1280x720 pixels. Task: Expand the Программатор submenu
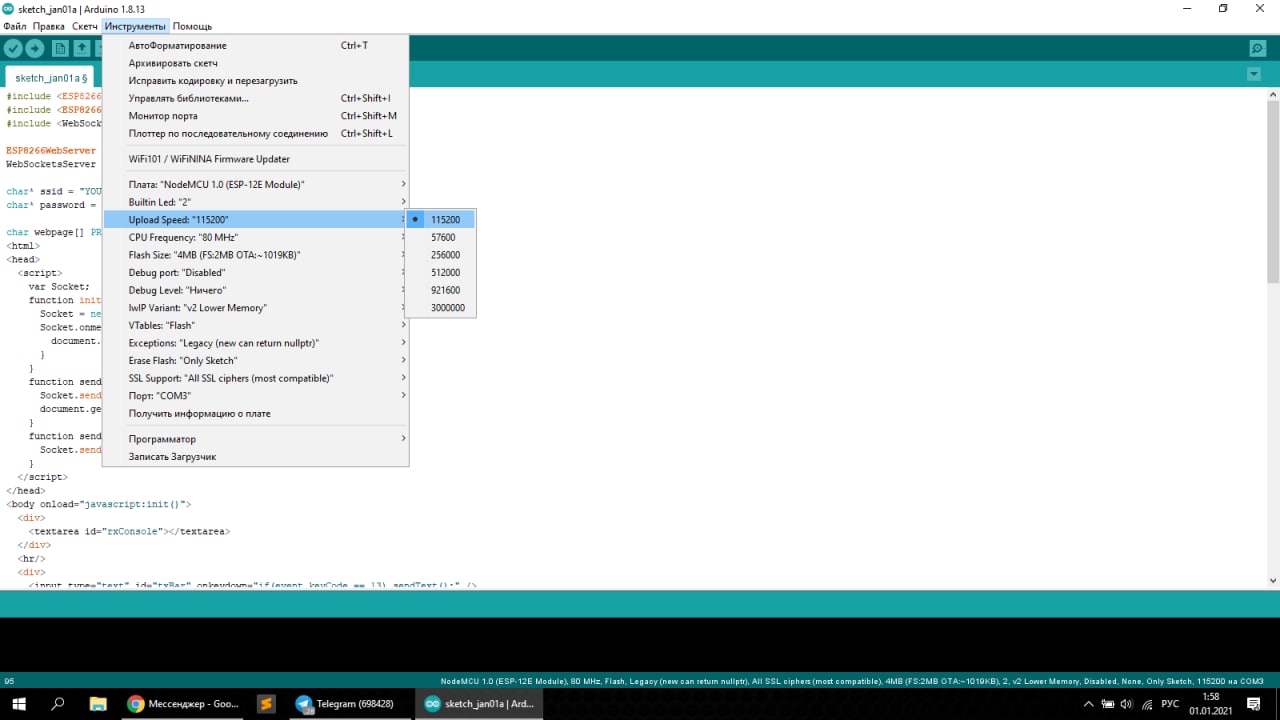tap(256, 439)
